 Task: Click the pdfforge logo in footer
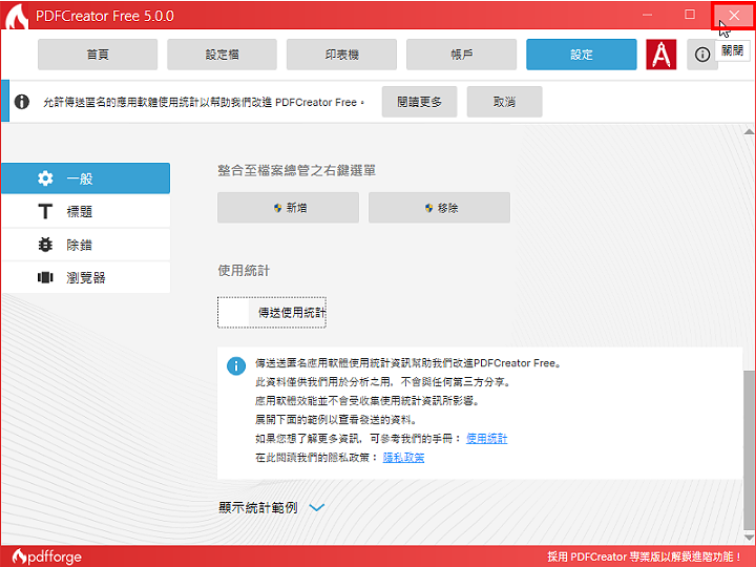(47, 557)
